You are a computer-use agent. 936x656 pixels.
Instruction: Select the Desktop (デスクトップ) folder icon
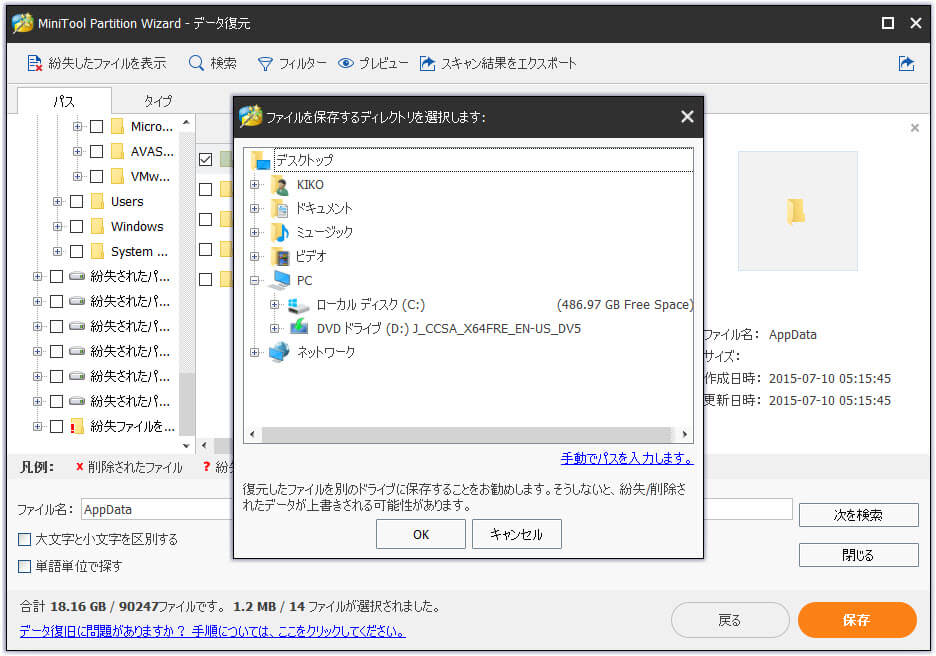(x=261, y=161)
